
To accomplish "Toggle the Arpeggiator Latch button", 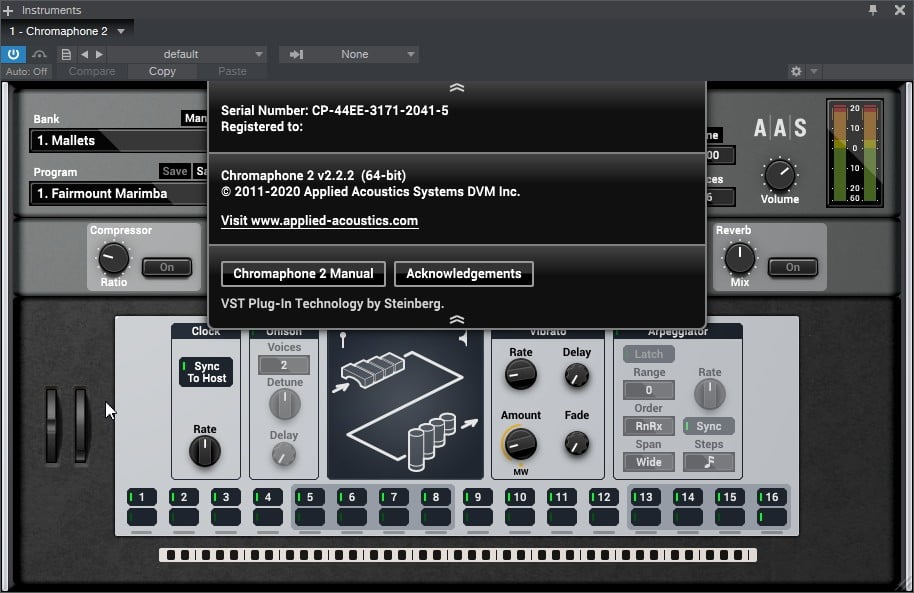I will (648, 354).
